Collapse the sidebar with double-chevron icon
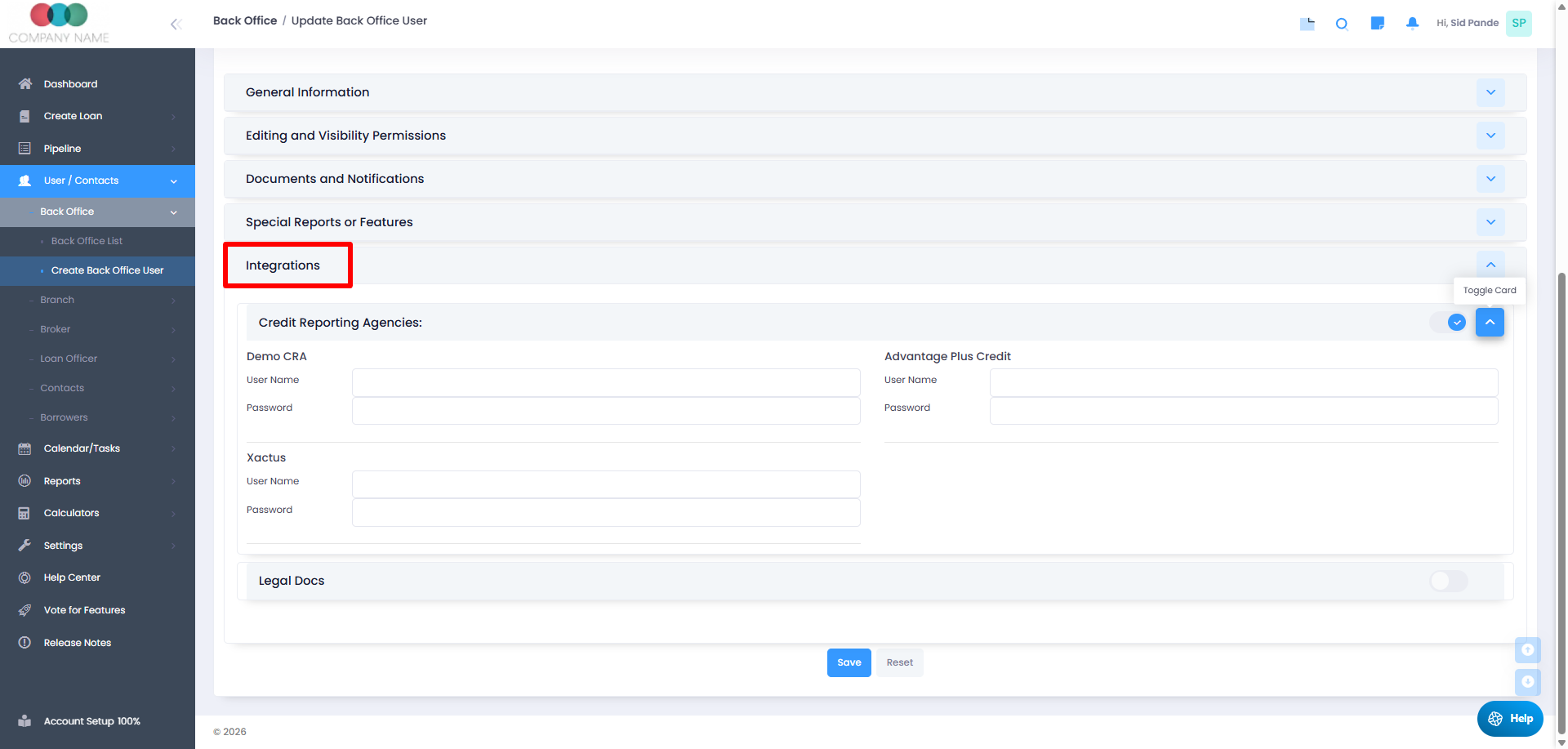1568x749 pixels. [x=176, y=25]
